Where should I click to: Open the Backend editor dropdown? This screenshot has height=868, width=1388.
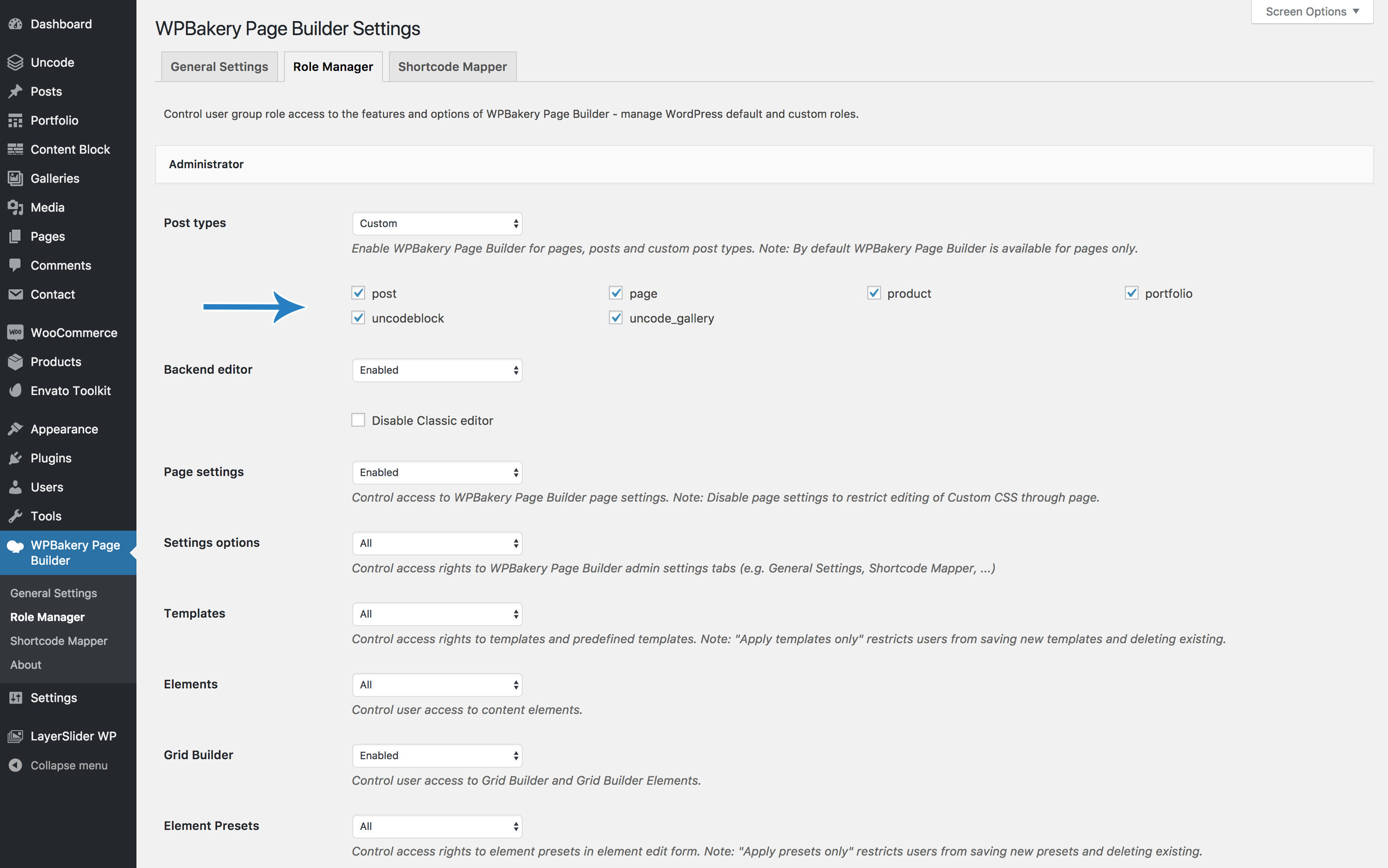click(437, 370)
